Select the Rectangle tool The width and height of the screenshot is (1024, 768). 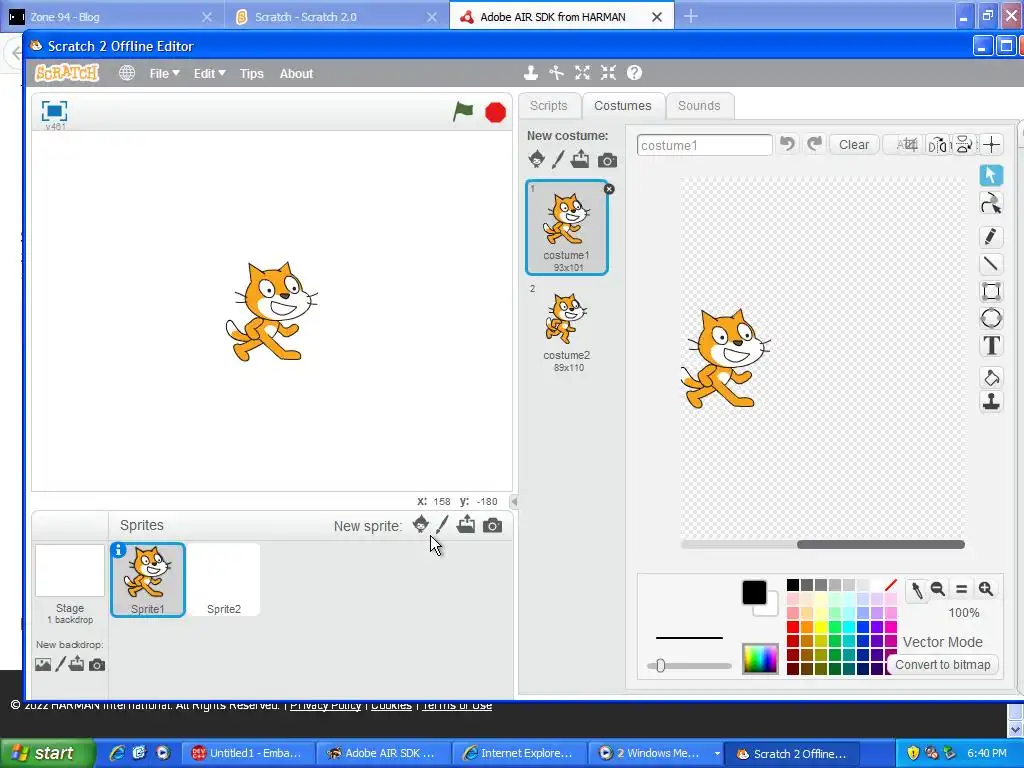[x=991, y=291]
